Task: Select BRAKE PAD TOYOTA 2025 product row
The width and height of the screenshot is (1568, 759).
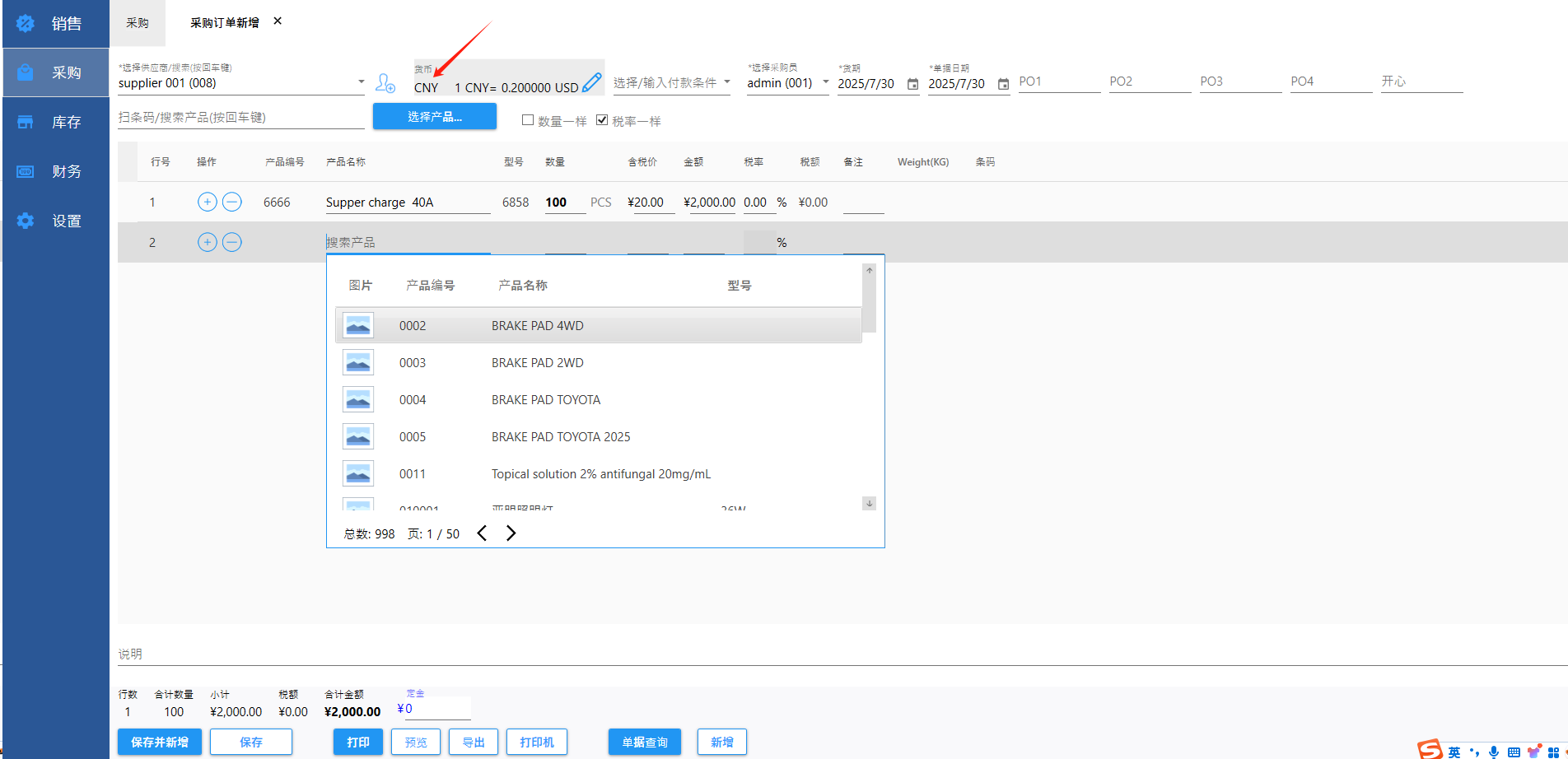Action: (560, 437)
